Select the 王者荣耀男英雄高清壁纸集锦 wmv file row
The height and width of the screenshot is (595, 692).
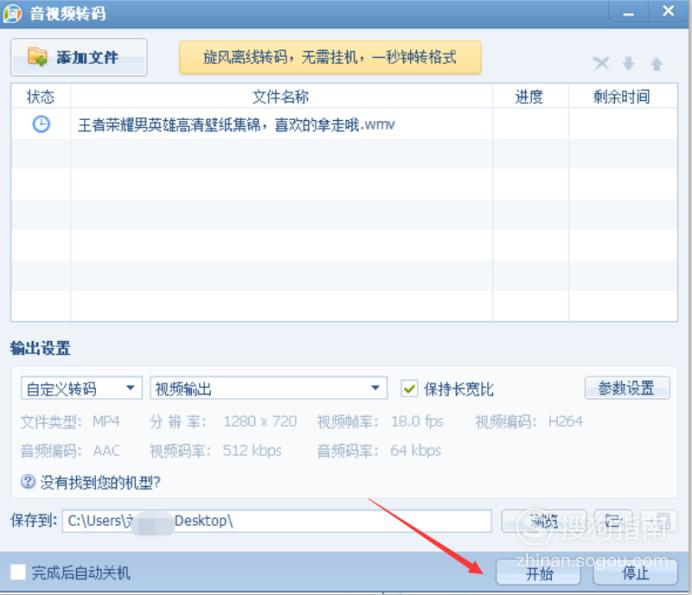click(344, 124)
